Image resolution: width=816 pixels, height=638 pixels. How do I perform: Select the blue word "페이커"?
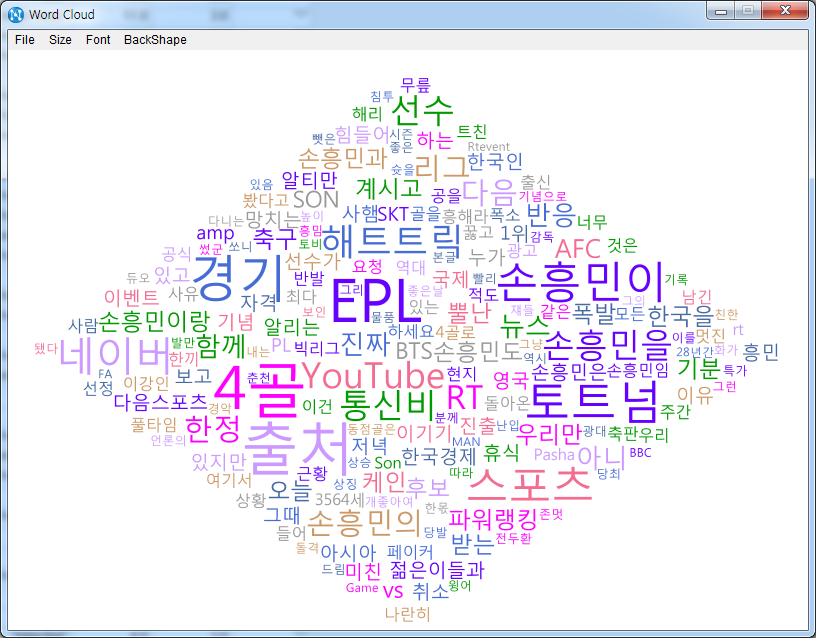pyautogui.click(x=410, y=552)
